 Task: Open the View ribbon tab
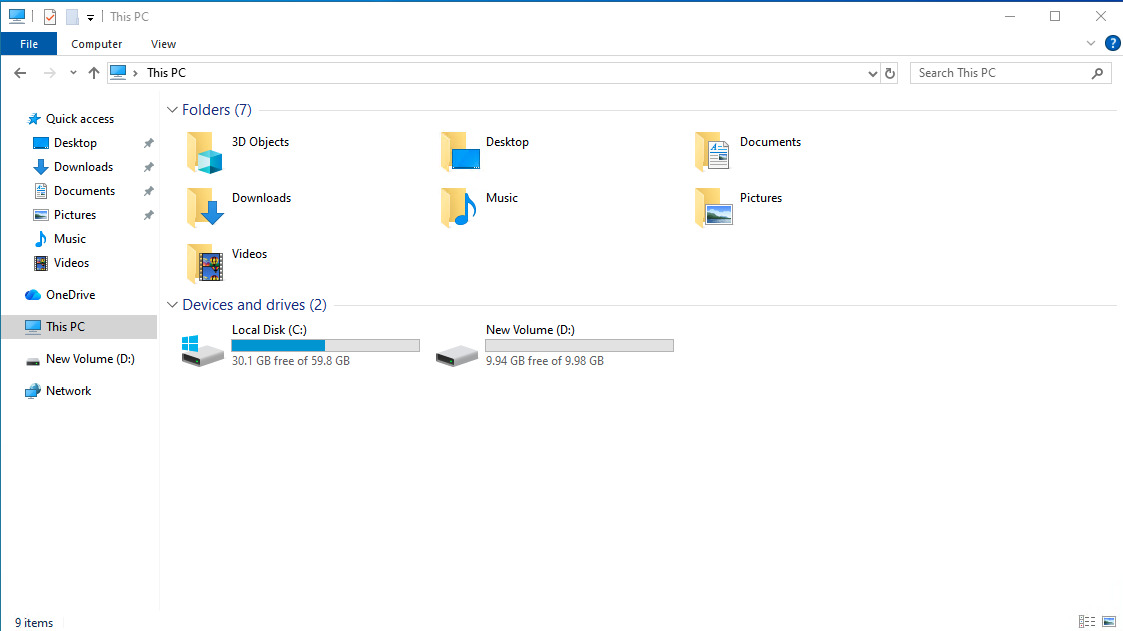163,44
